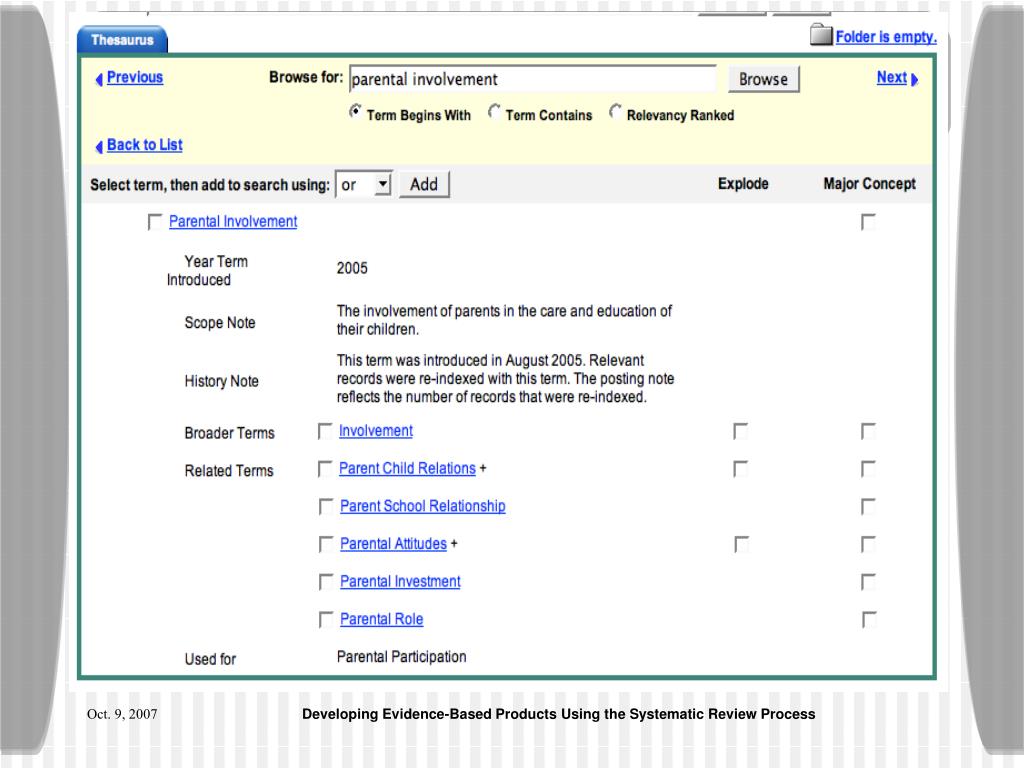Check the Involvement broader term checkbox
1024x768 pixels.
(325, 431)
